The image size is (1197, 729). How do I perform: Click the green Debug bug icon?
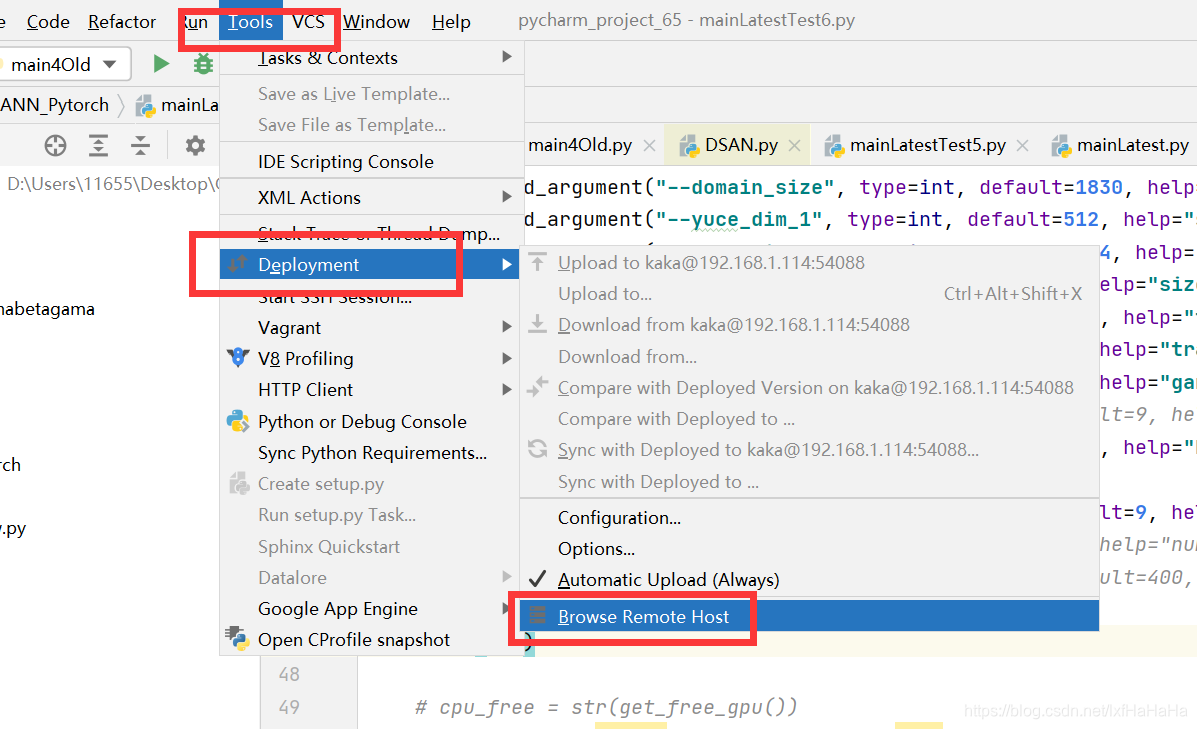coord(202,63)
